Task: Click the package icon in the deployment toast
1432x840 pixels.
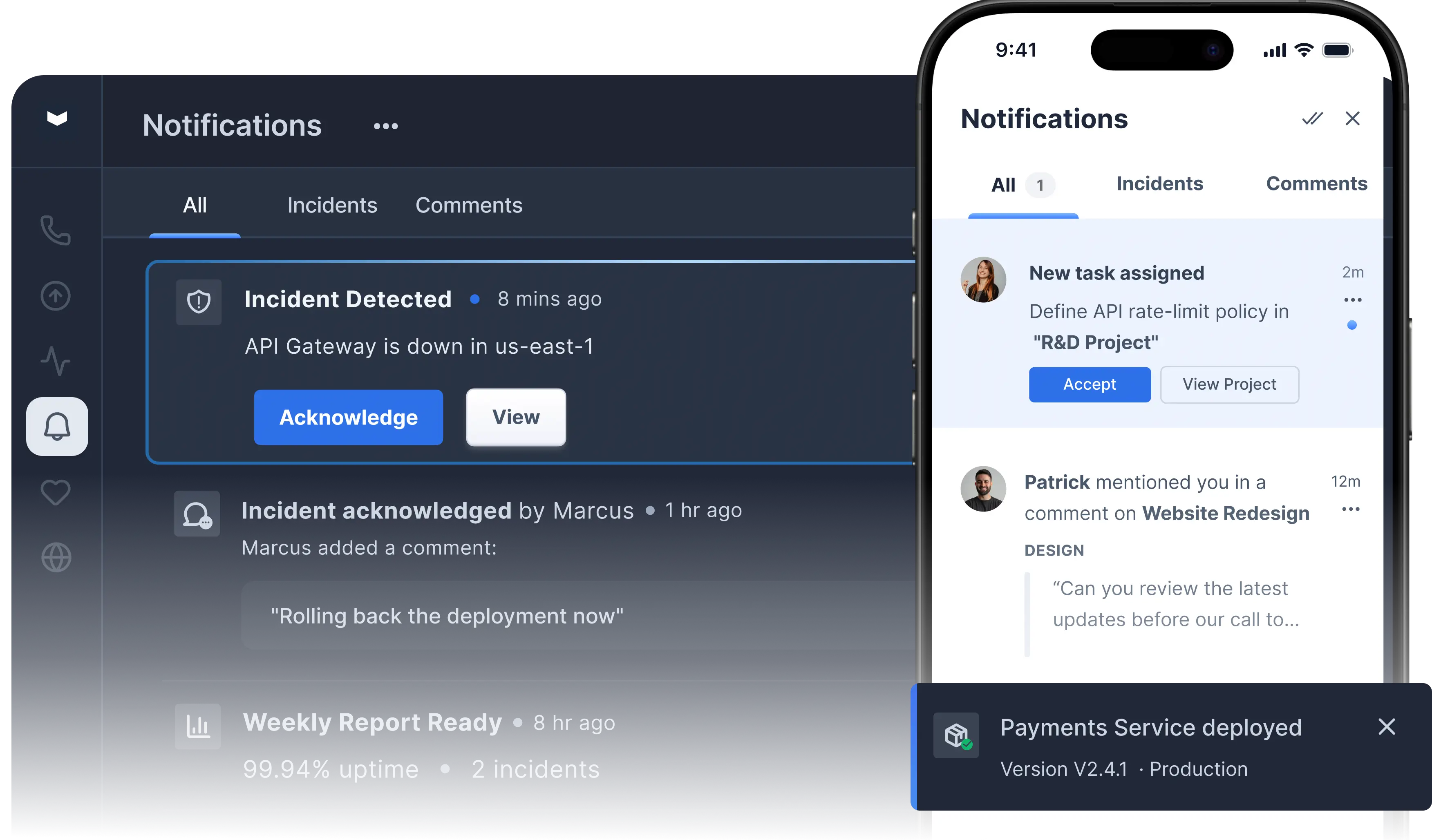Action: [x=956, y=735]
